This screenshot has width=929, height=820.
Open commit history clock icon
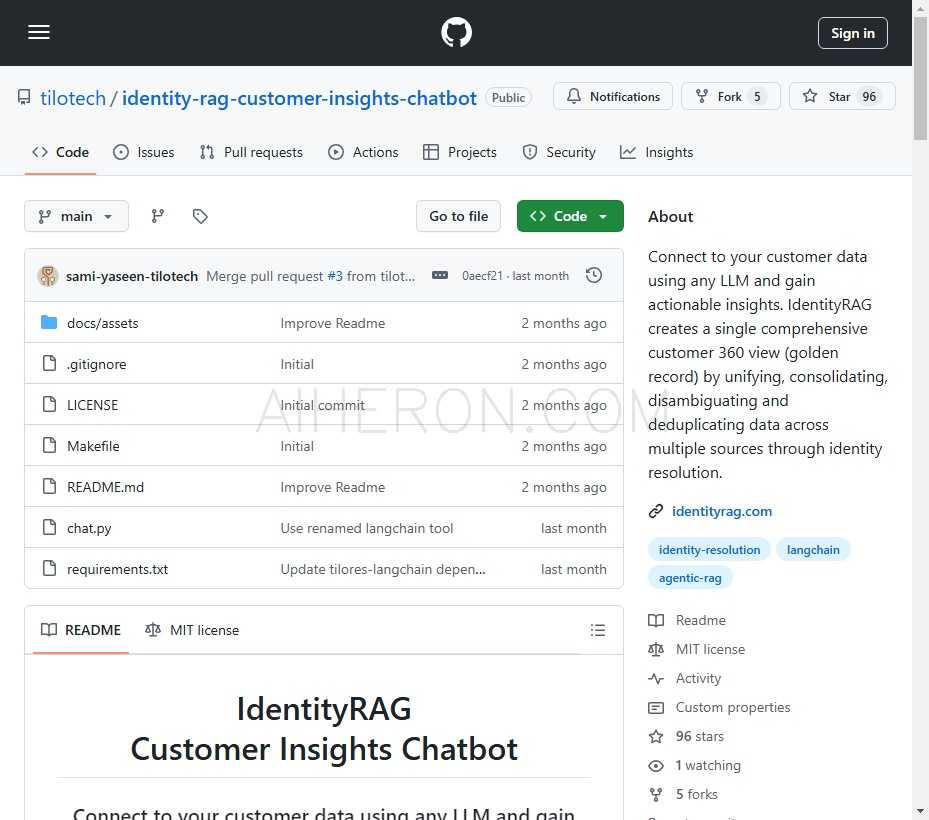pyautogui.click(x=594, y=276)
